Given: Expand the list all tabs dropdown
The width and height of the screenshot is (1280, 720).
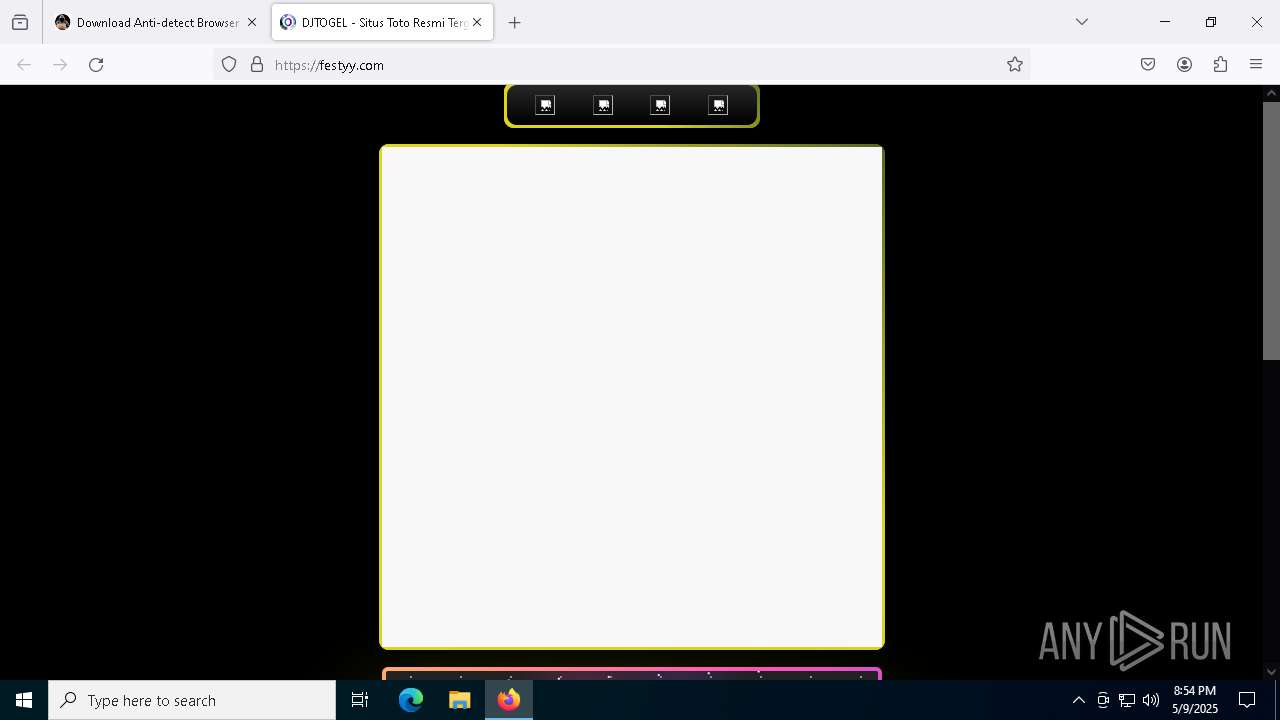Looking at the screenshot, I should (x=1081, y=22).
